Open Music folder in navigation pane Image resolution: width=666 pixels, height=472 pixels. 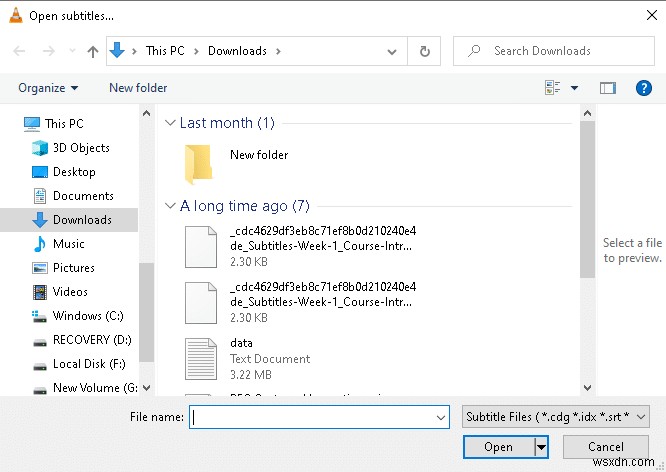coord(68,244)
